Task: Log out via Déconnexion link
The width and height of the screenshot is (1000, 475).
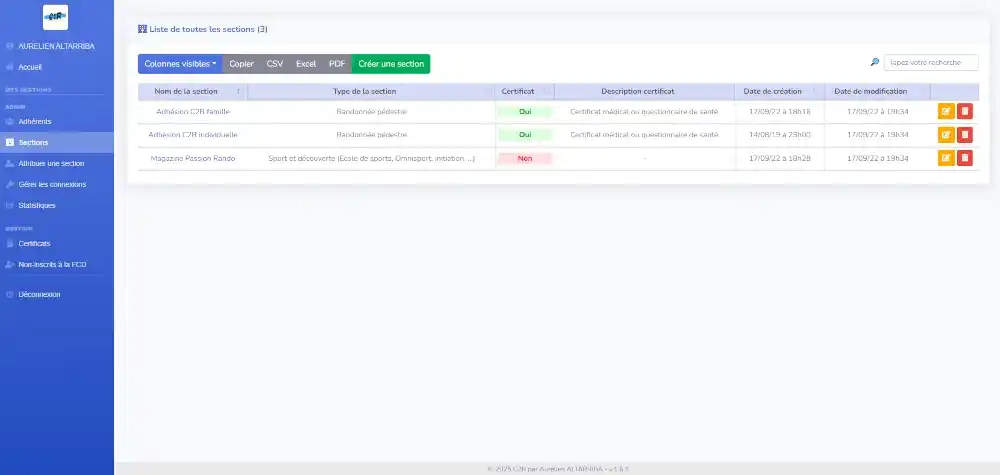Action: [x=40, y=294]
